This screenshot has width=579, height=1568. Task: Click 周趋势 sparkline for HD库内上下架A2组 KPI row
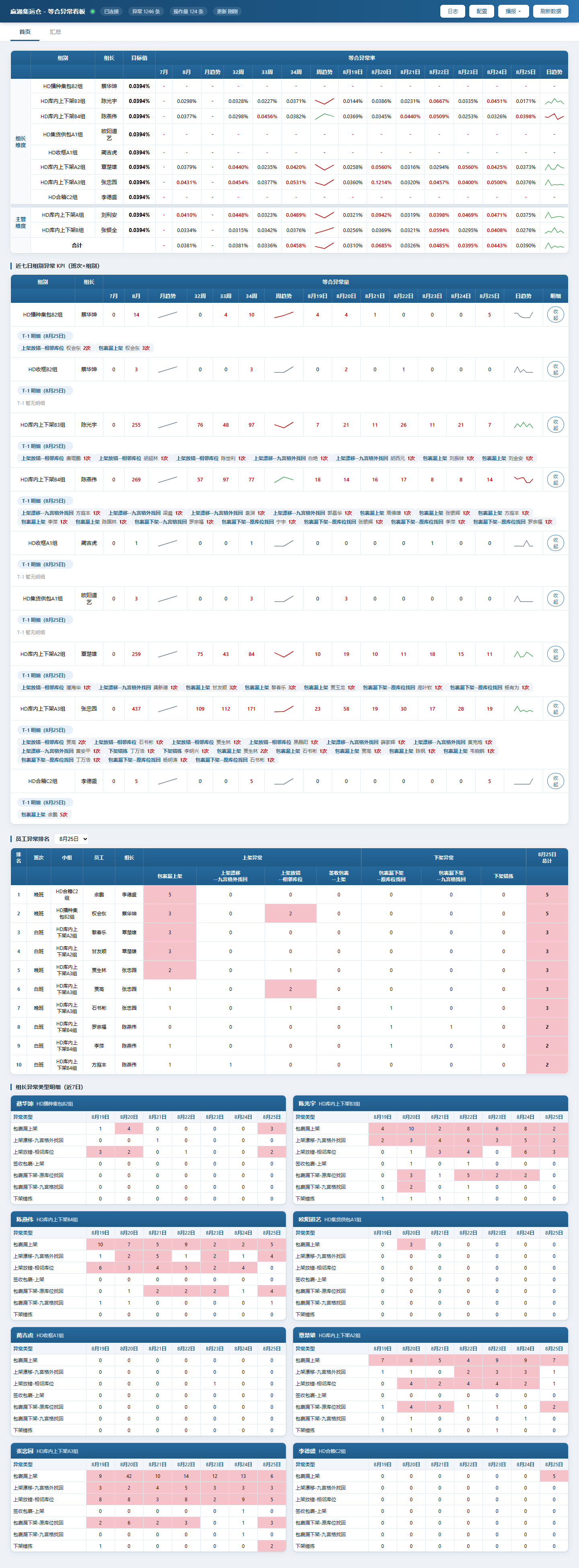click(284, 654)
